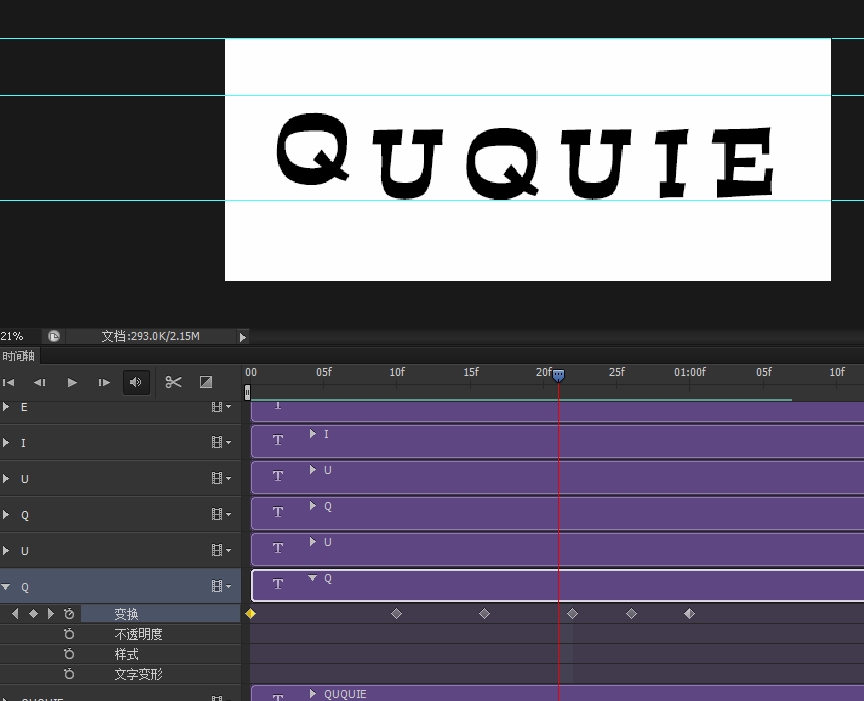Toggle stopwatch for 样式 property
The image size is (864, 701).
69,654
